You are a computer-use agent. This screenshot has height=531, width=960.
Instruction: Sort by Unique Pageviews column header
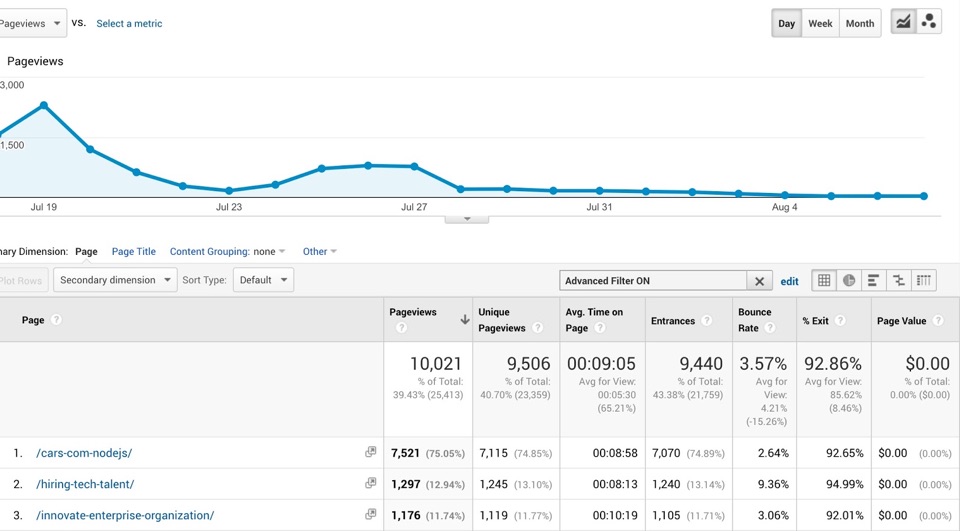pos(502,320)
